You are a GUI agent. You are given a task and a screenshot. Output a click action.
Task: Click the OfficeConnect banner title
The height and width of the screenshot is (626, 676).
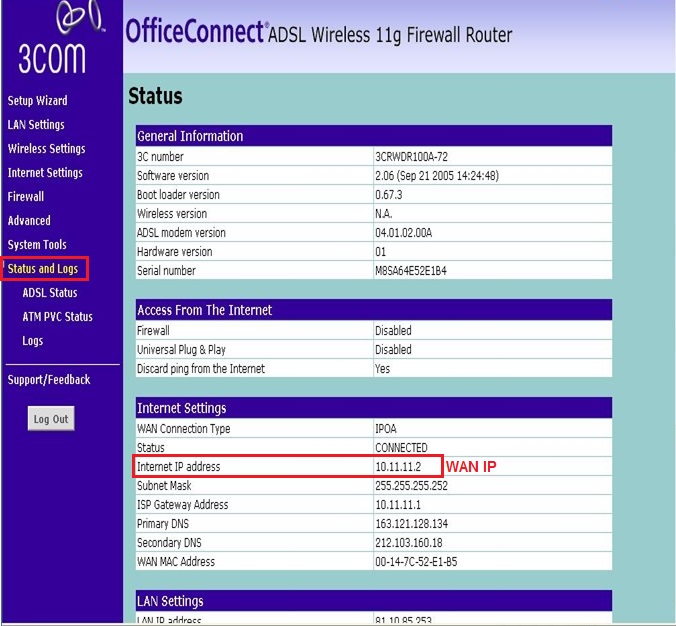pyautogui.click(x=195, y=32)
